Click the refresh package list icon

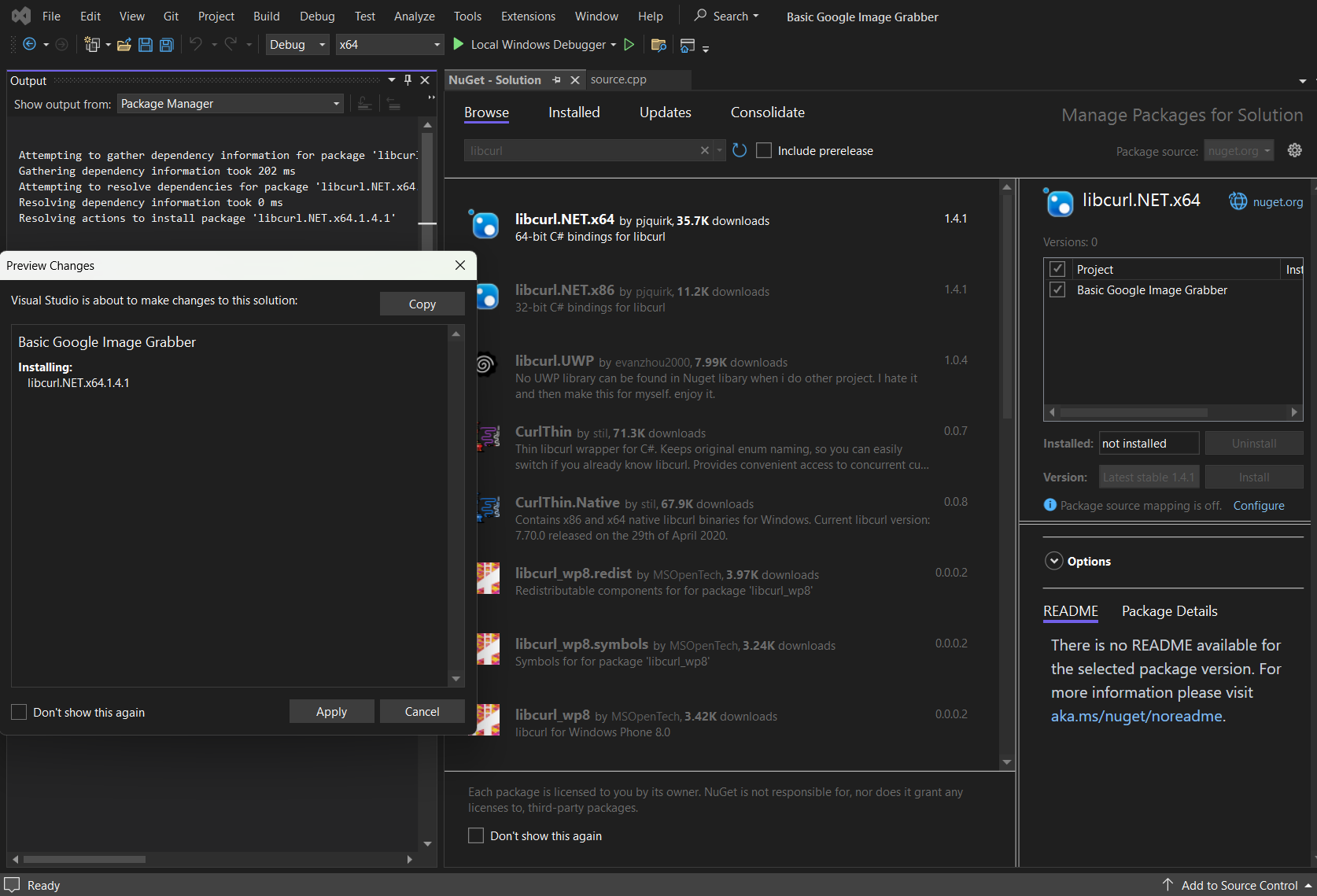pyautogui.click(x=739, y=150)
